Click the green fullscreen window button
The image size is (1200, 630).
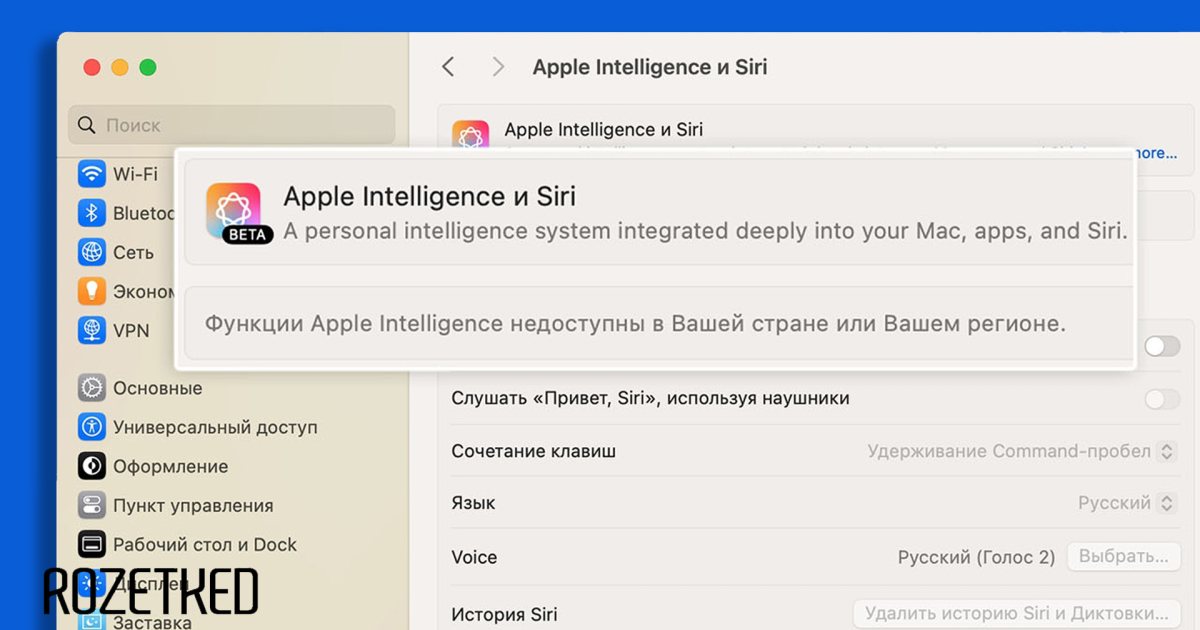click(x=148, y=67)
